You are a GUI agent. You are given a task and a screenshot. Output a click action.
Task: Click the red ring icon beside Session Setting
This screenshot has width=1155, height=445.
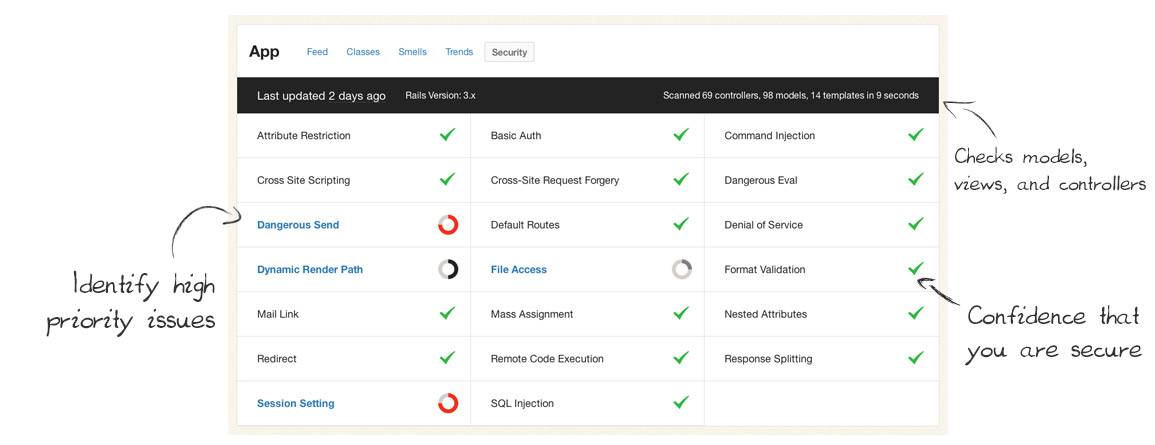[448, 403]
